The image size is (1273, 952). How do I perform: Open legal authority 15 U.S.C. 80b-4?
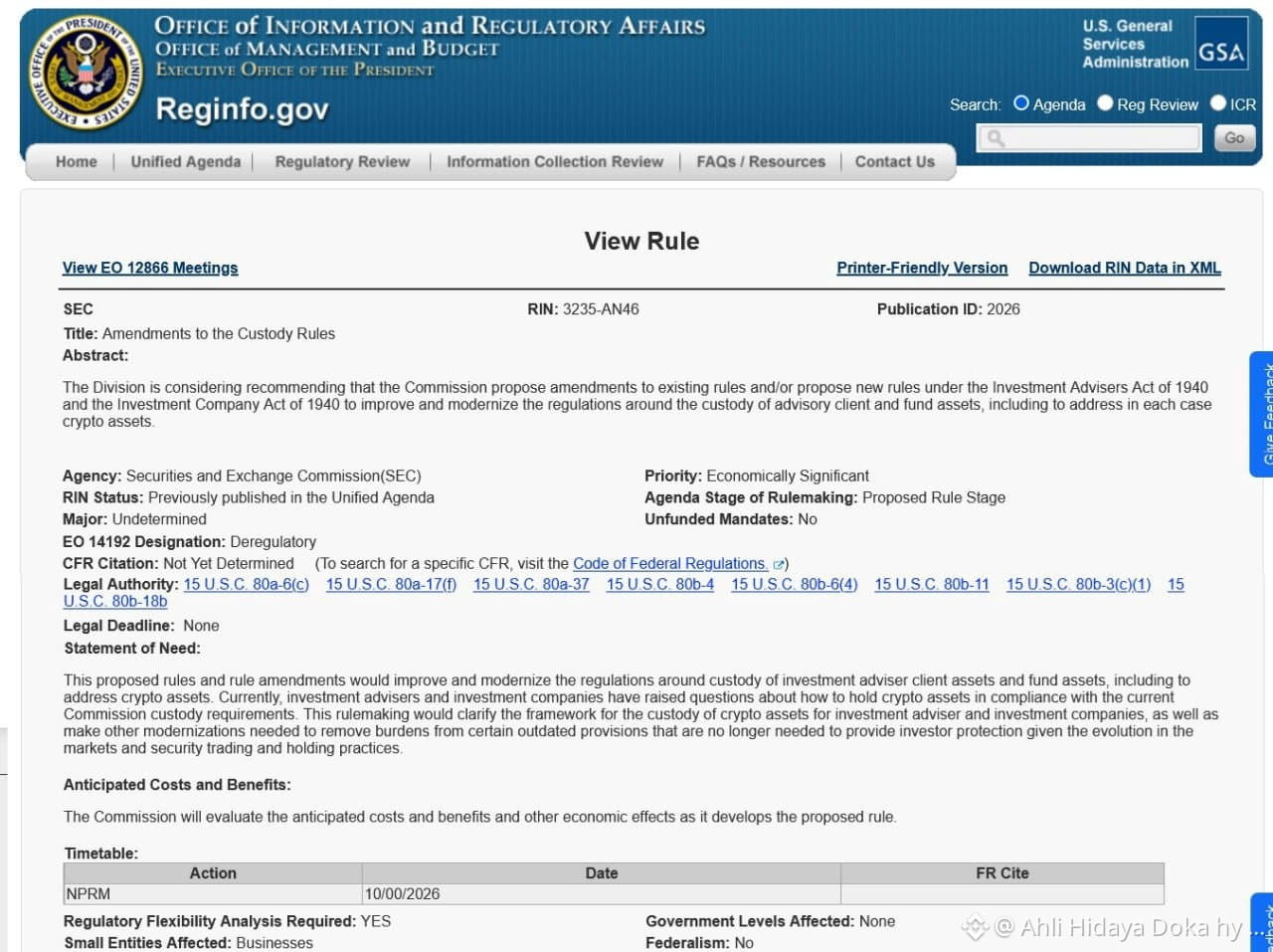[x=660, y=585]
